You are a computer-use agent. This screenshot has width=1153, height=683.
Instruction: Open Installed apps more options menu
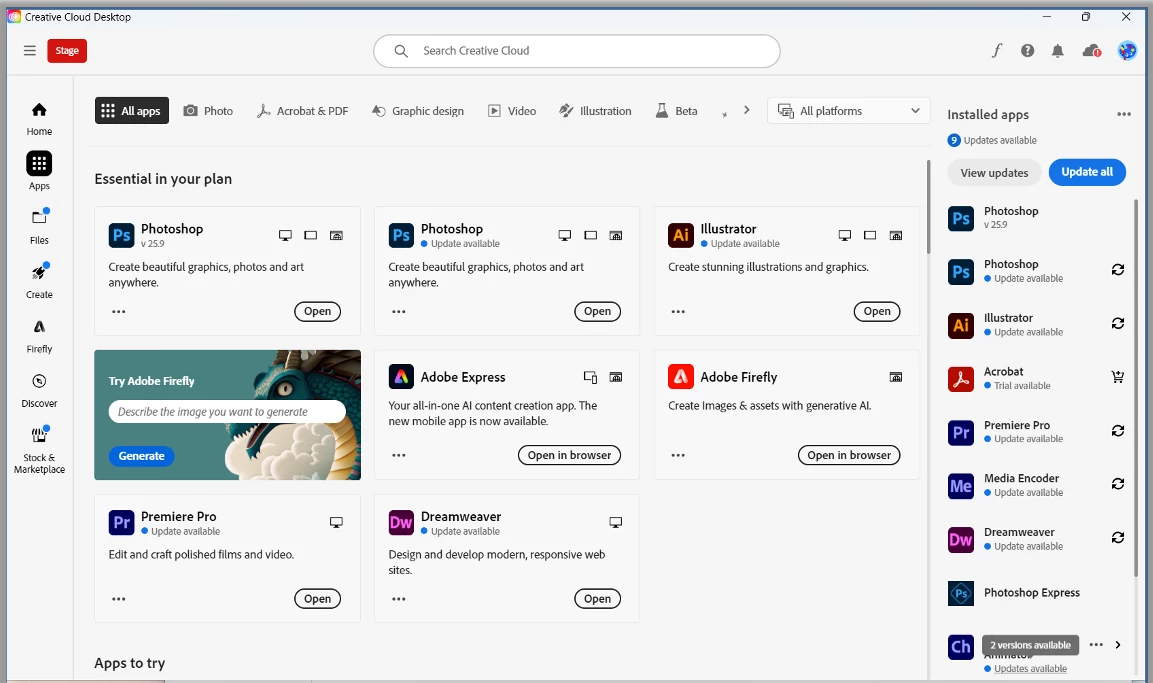click(1124, 114)
